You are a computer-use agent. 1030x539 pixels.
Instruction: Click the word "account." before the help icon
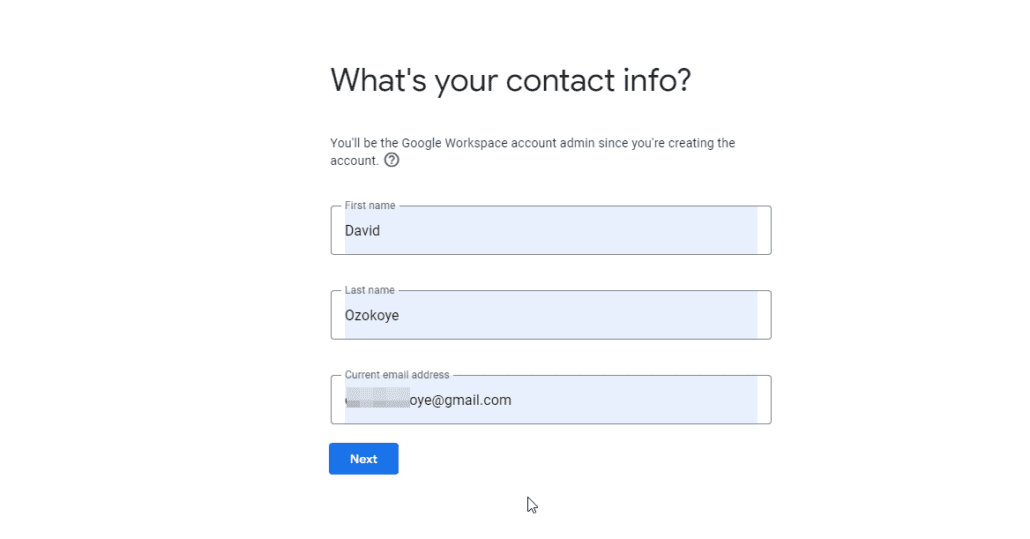tap(354, 161)
